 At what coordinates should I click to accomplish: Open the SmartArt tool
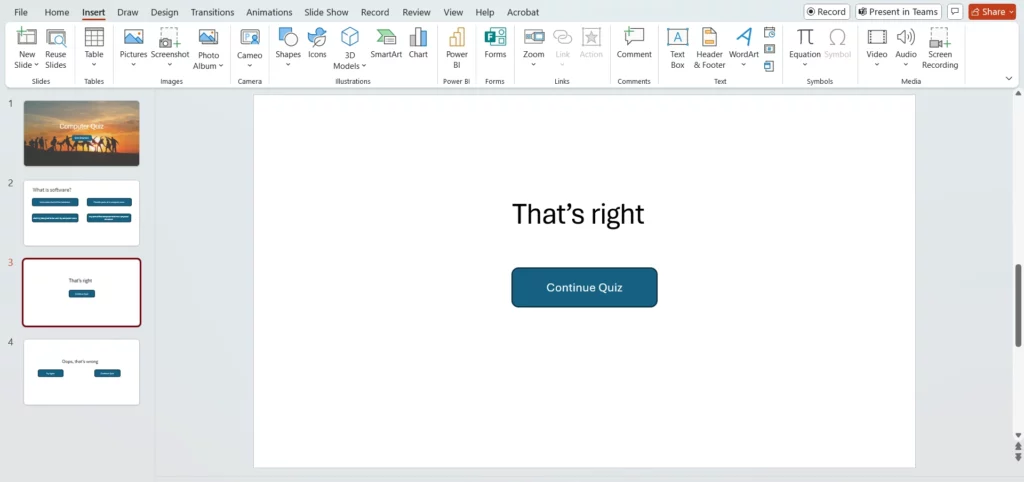(x=386, y=44)
